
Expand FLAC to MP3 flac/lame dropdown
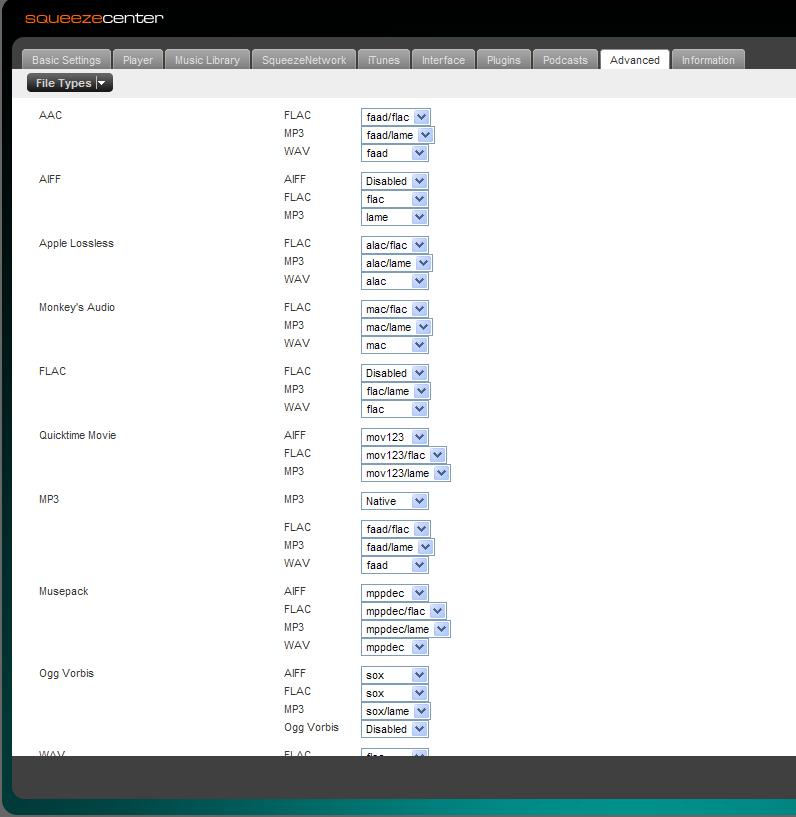coord(396,391)
